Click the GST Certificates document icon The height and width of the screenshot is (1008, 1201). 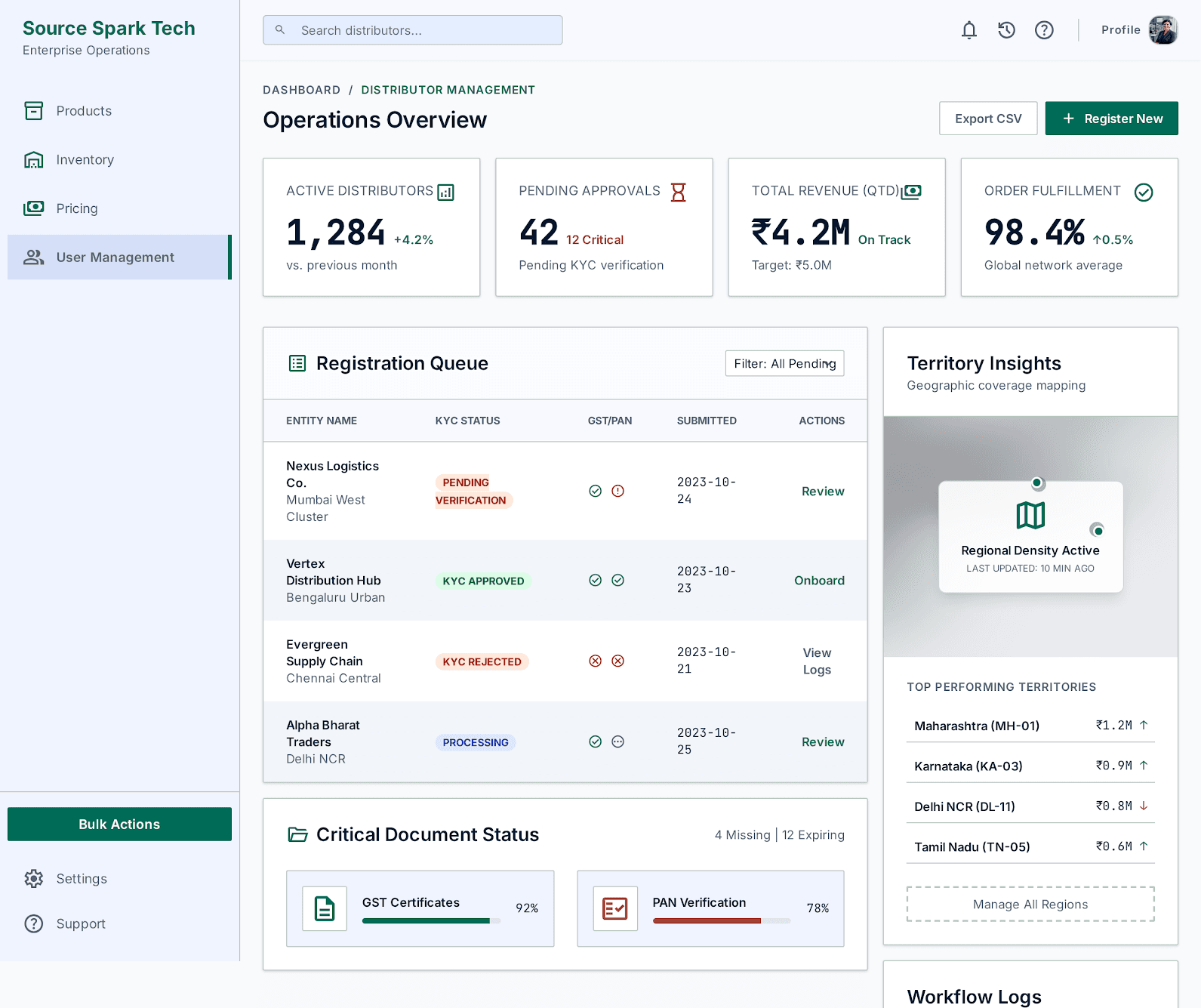(325, 908)
